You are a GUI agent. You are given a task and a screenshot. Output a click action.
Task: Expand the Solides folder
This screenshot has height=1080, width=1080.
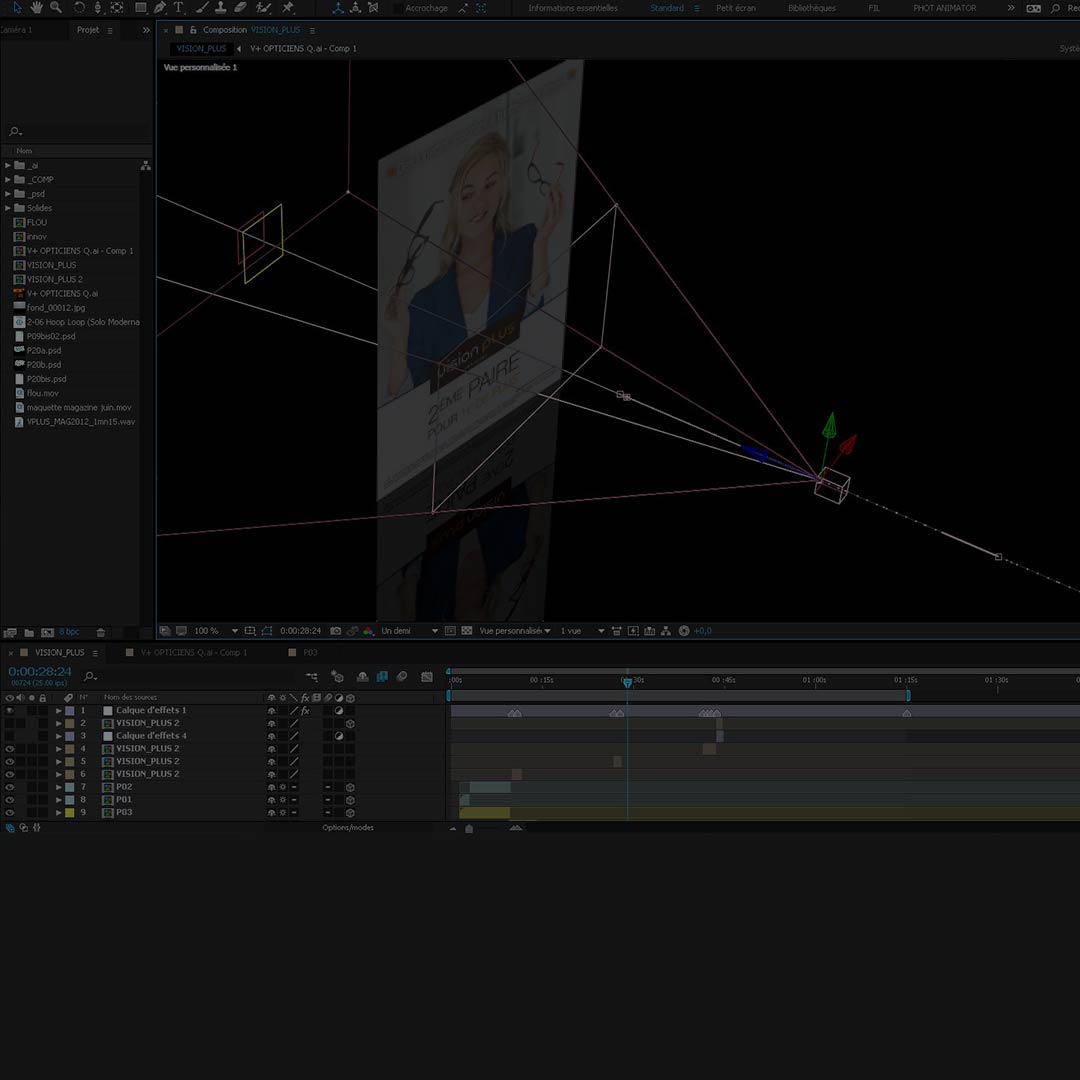[8, 207]
